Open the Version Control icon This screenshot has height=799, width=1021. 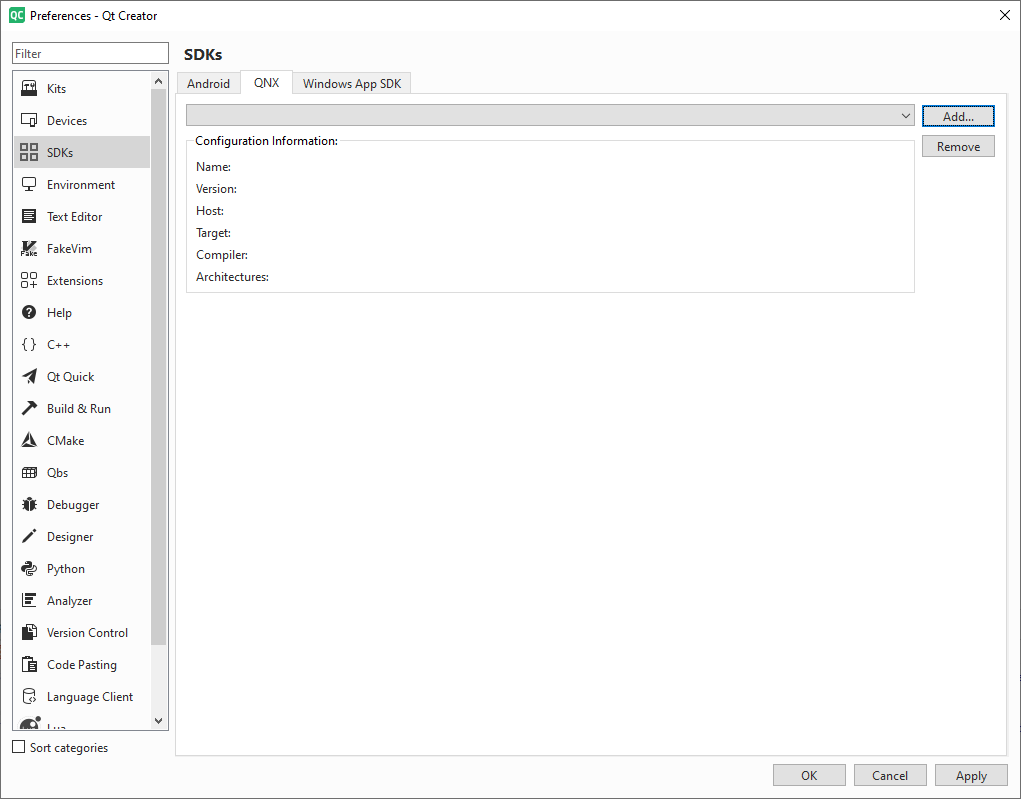(x=29, y=632)
